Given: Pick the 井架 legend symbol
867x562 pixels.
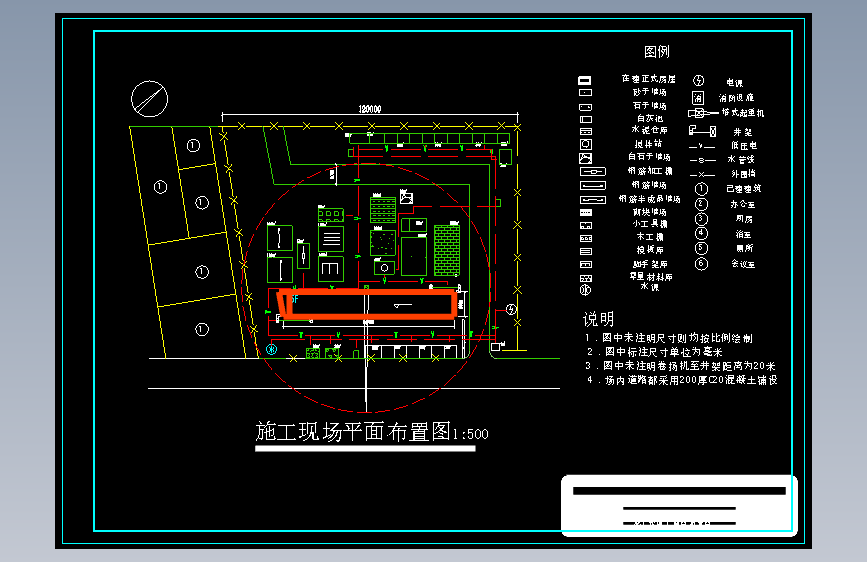Looking at the screenshot, I should coord(702,131).
